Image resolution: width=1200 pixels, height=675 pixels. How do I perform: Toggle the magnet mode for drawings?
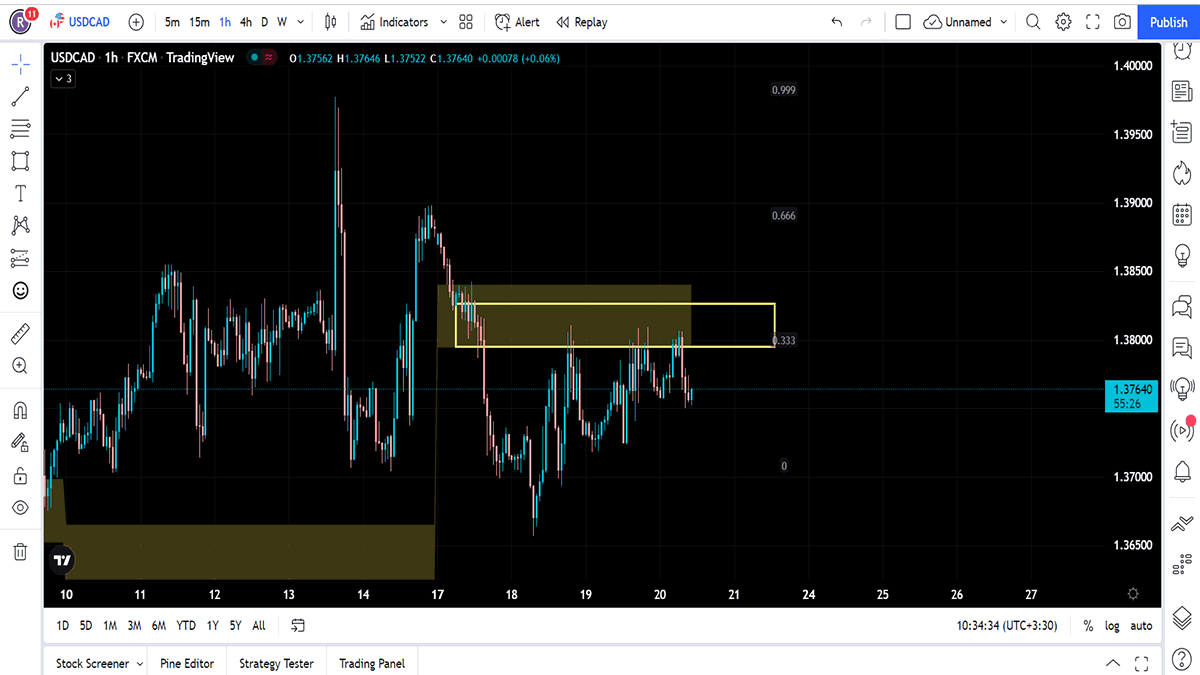(x=20, y=410)
